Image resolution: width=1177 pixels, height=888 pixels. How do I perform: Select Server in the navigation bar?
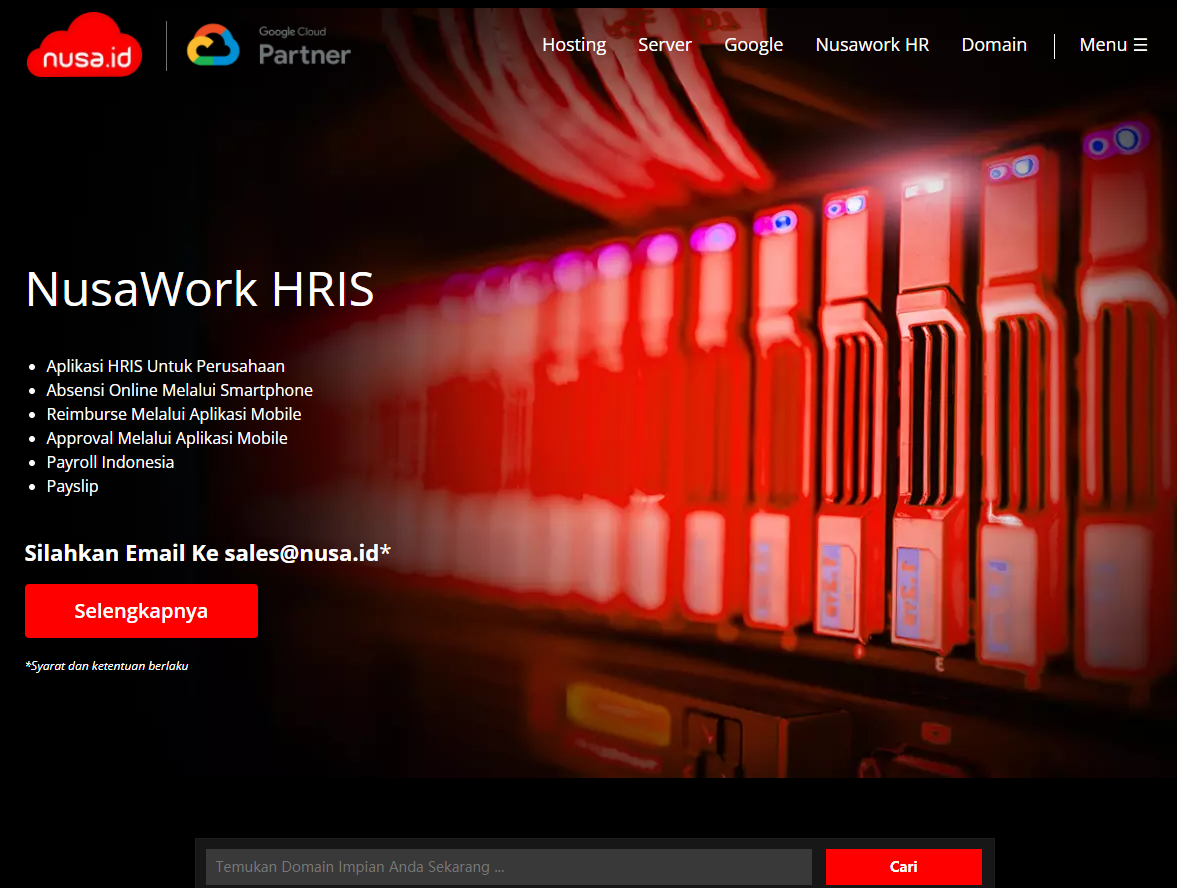[665, 45]
